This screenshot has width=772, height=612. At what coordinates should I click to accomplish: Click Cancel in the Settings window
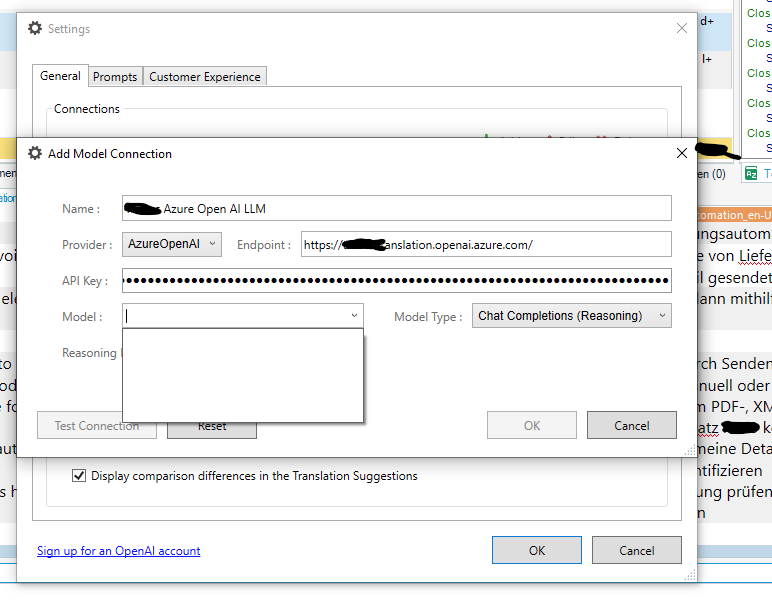(x=636, y=550)
